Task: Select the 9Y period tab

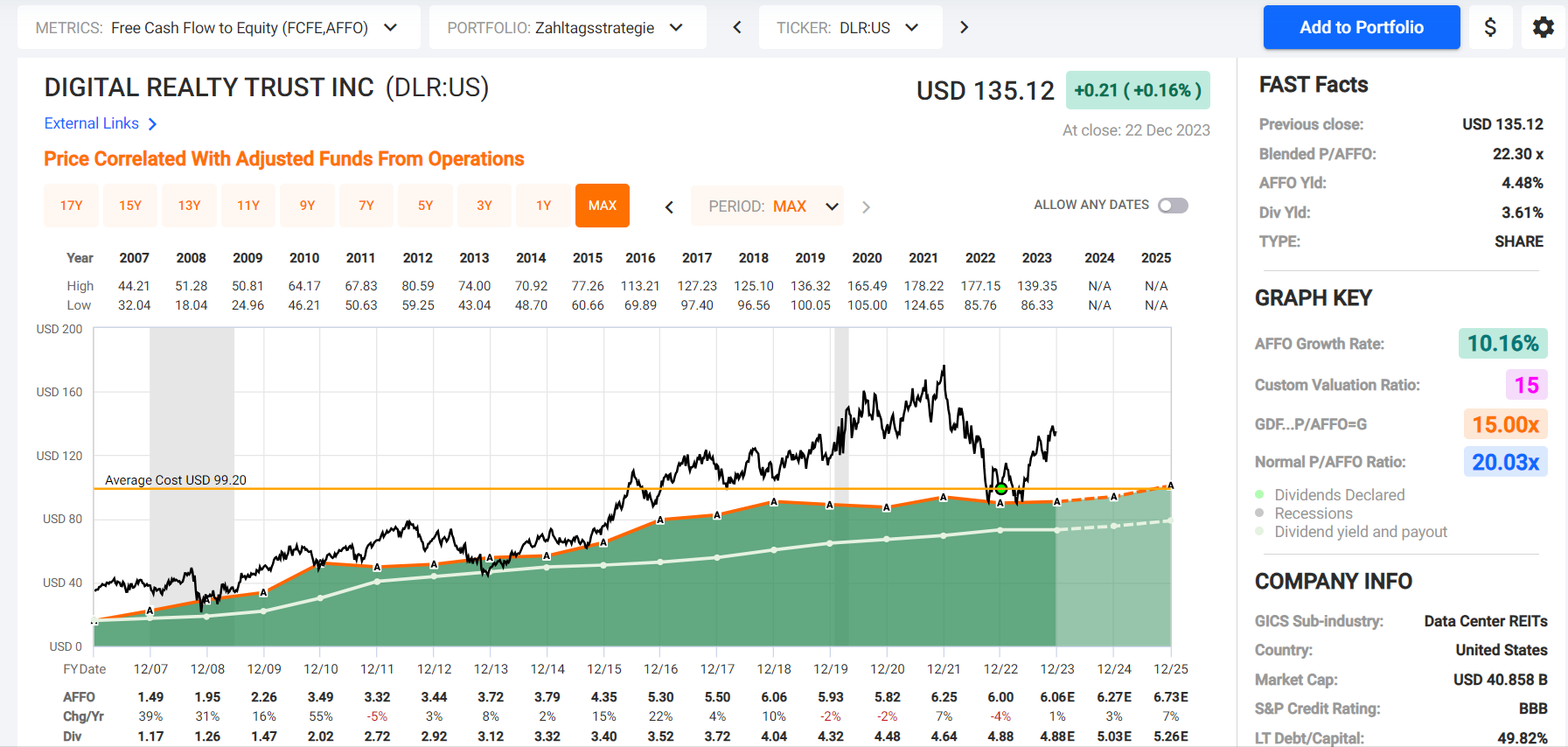Action: 307,206
